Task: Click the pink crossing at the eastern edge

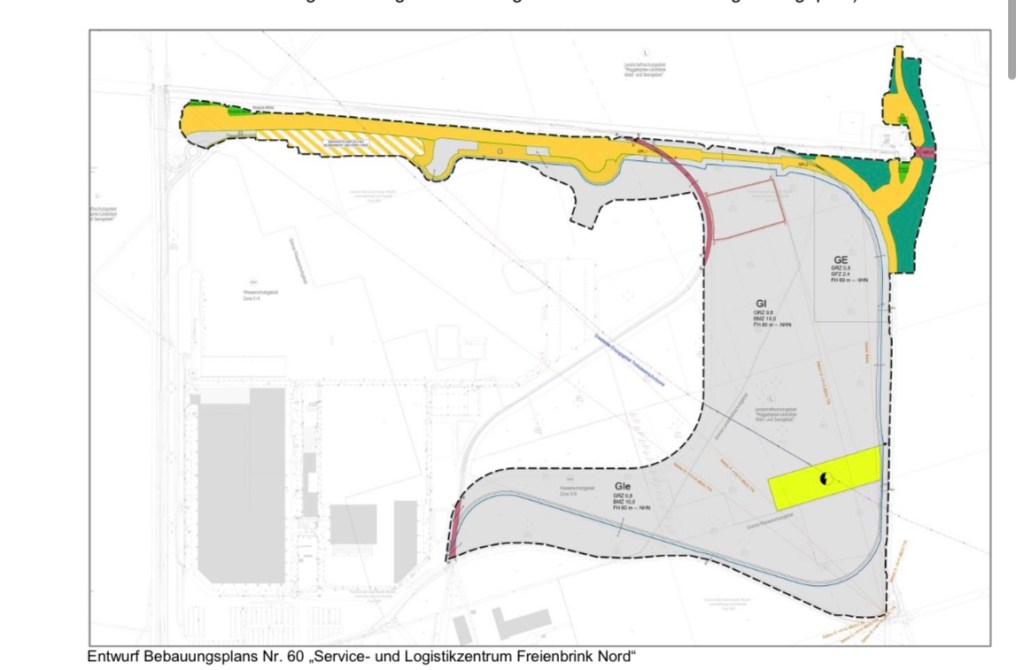Action: pos(927,153)
